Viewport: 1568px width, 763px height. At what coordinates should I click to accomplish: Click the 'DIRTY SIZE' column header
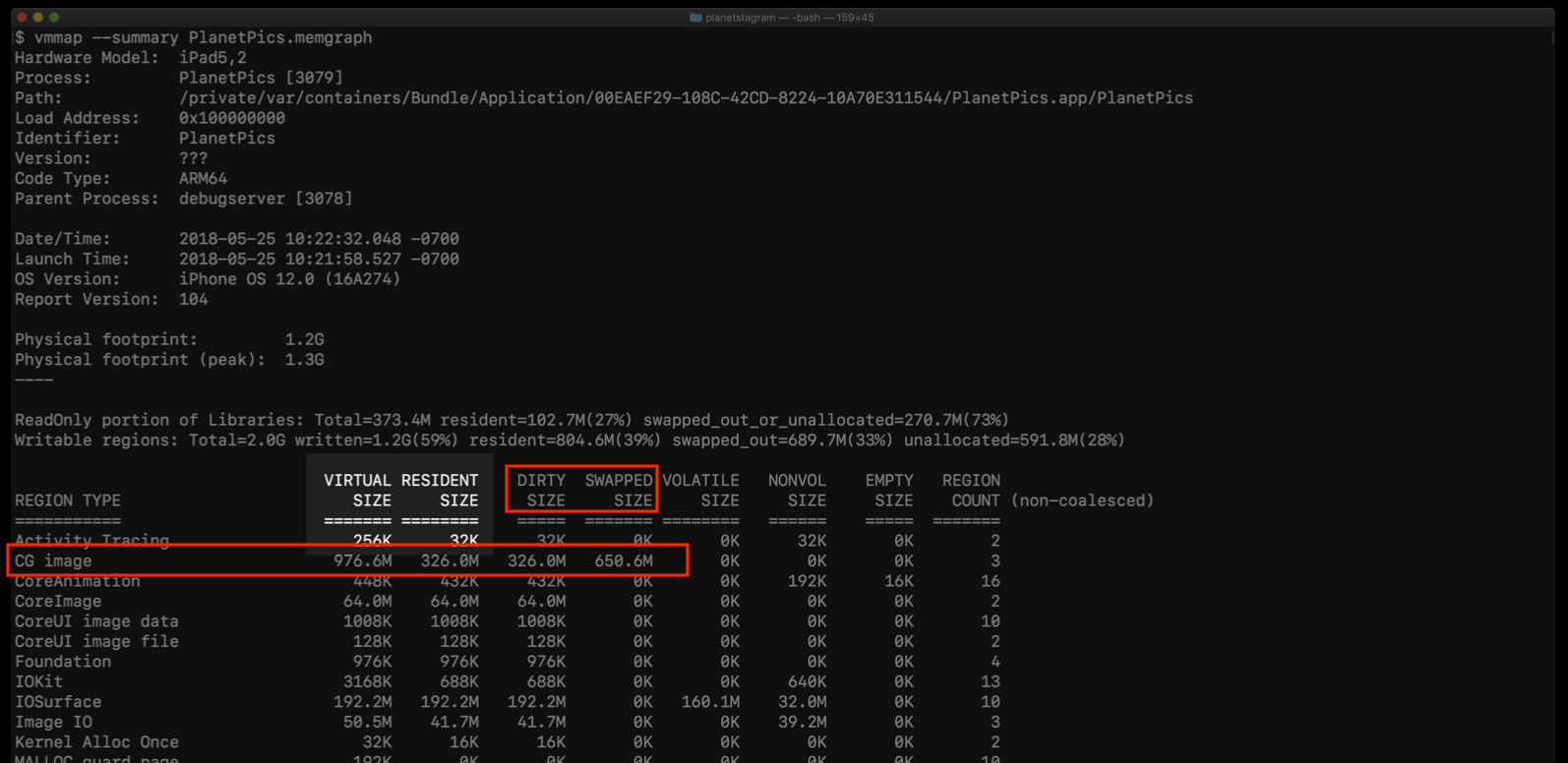click(x=541, y=491)
